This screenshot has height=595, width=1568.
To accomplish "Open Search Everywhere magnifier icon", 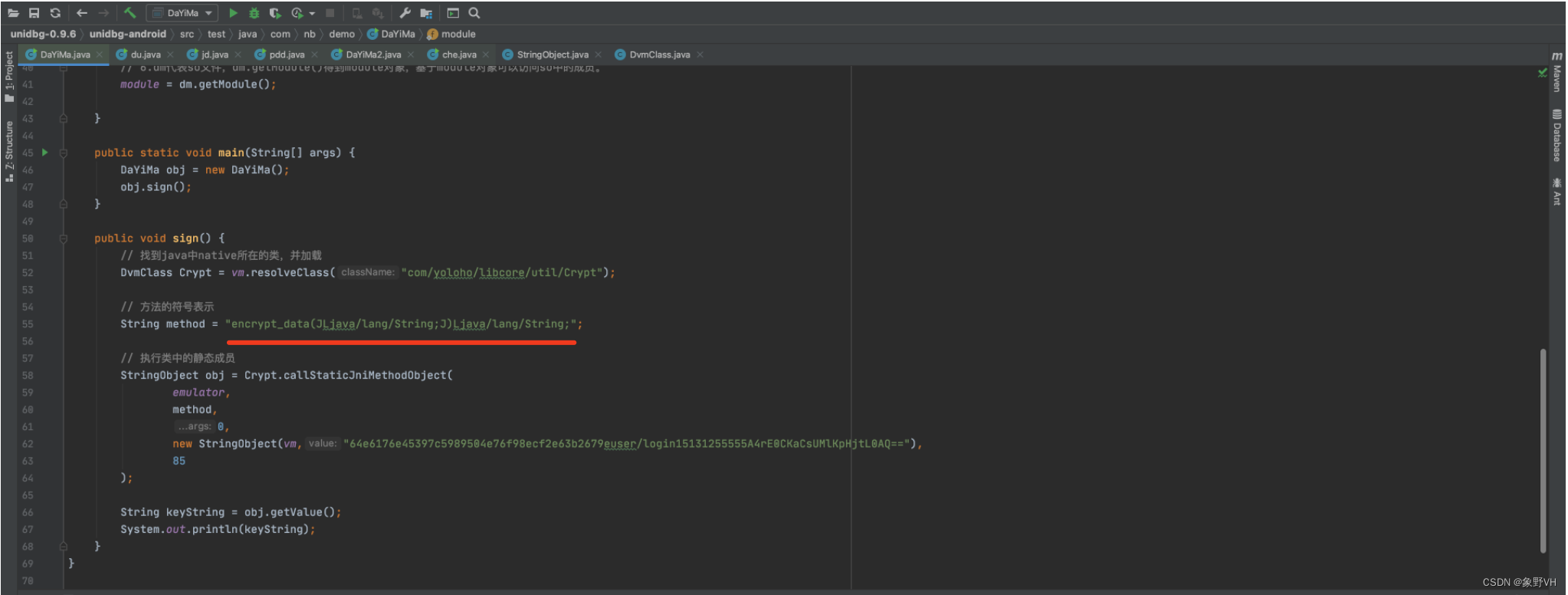I will coord(474,13).
